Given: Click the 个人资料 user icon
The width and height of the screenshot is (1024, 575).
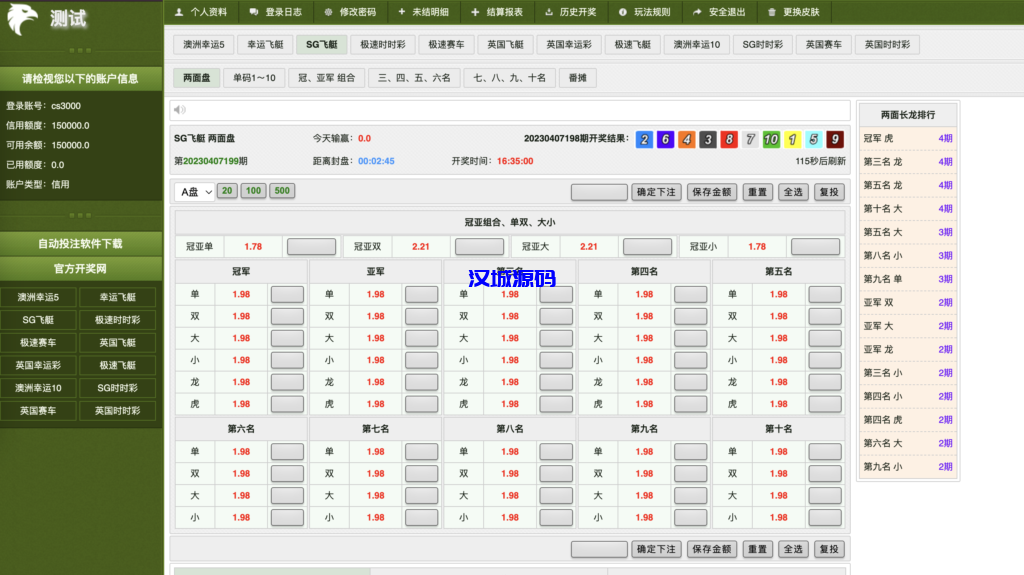Looking at the screenshot, I should (x=179, y=12).
